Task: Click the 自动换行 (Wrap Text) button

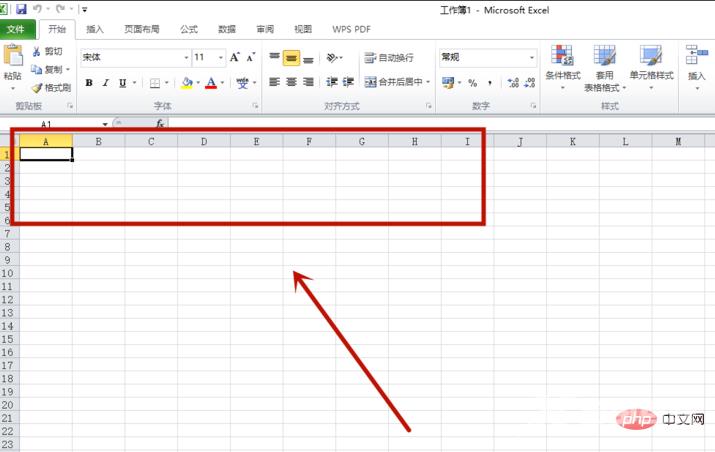Action: pos(388,58)
